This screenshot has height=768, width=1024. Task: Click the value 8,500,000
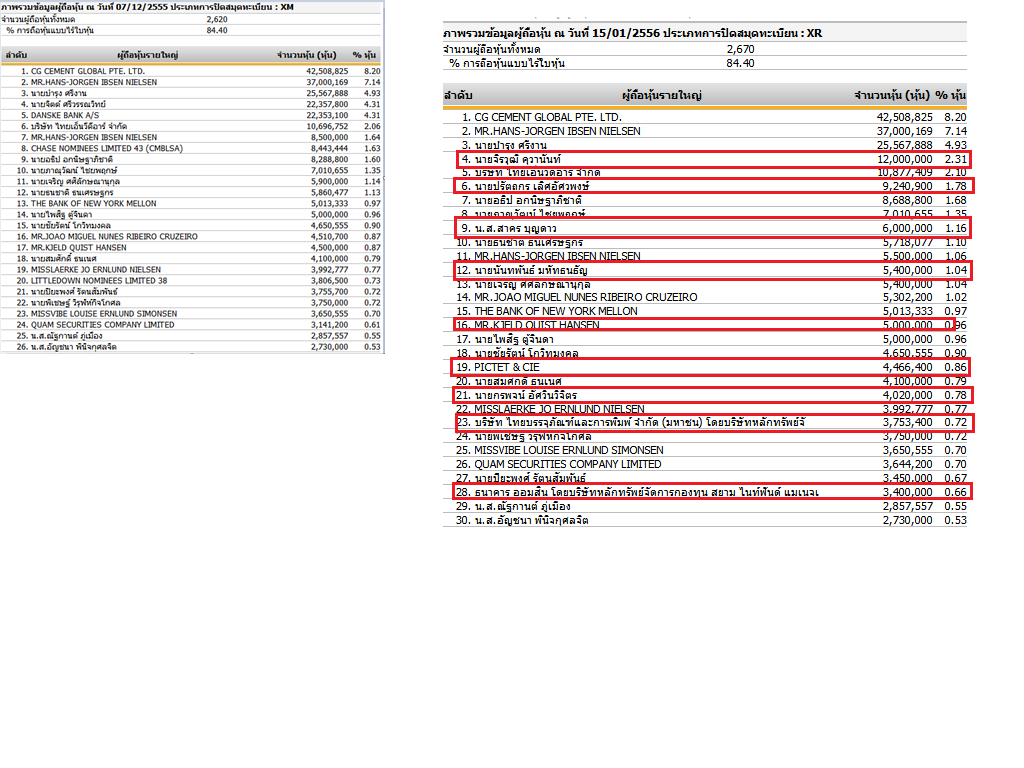pos(329,137)
